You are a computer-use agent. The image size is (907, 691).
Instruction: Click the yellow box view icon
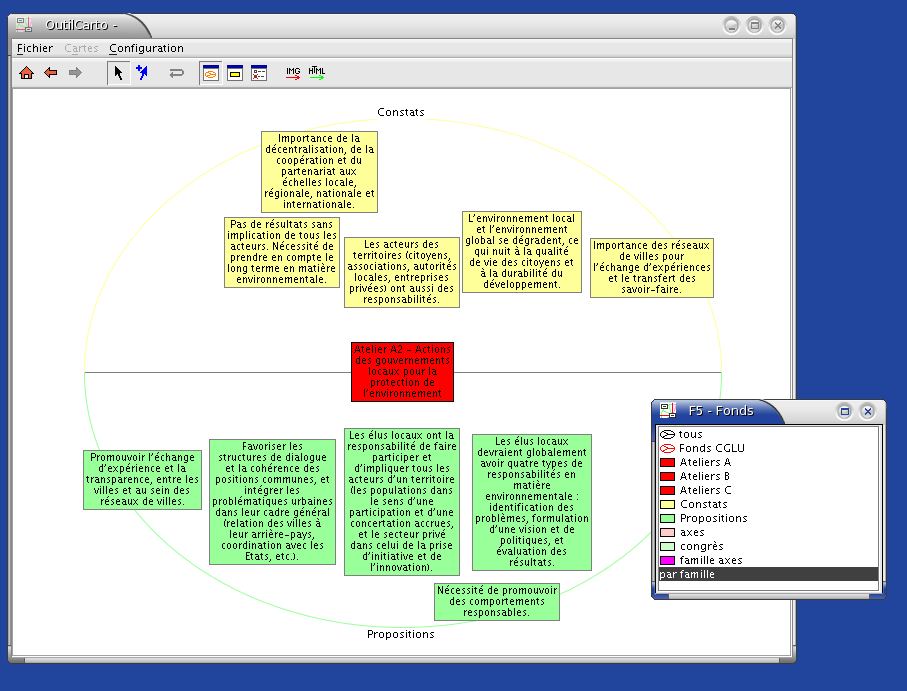coord(235,73)
